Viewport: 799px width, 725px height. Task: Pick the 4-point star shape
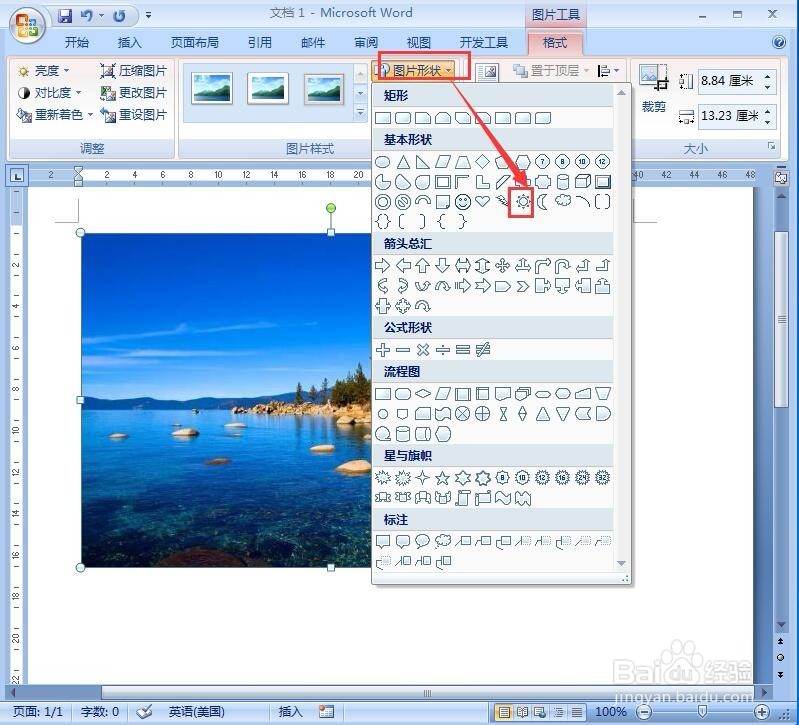[422, 478]
